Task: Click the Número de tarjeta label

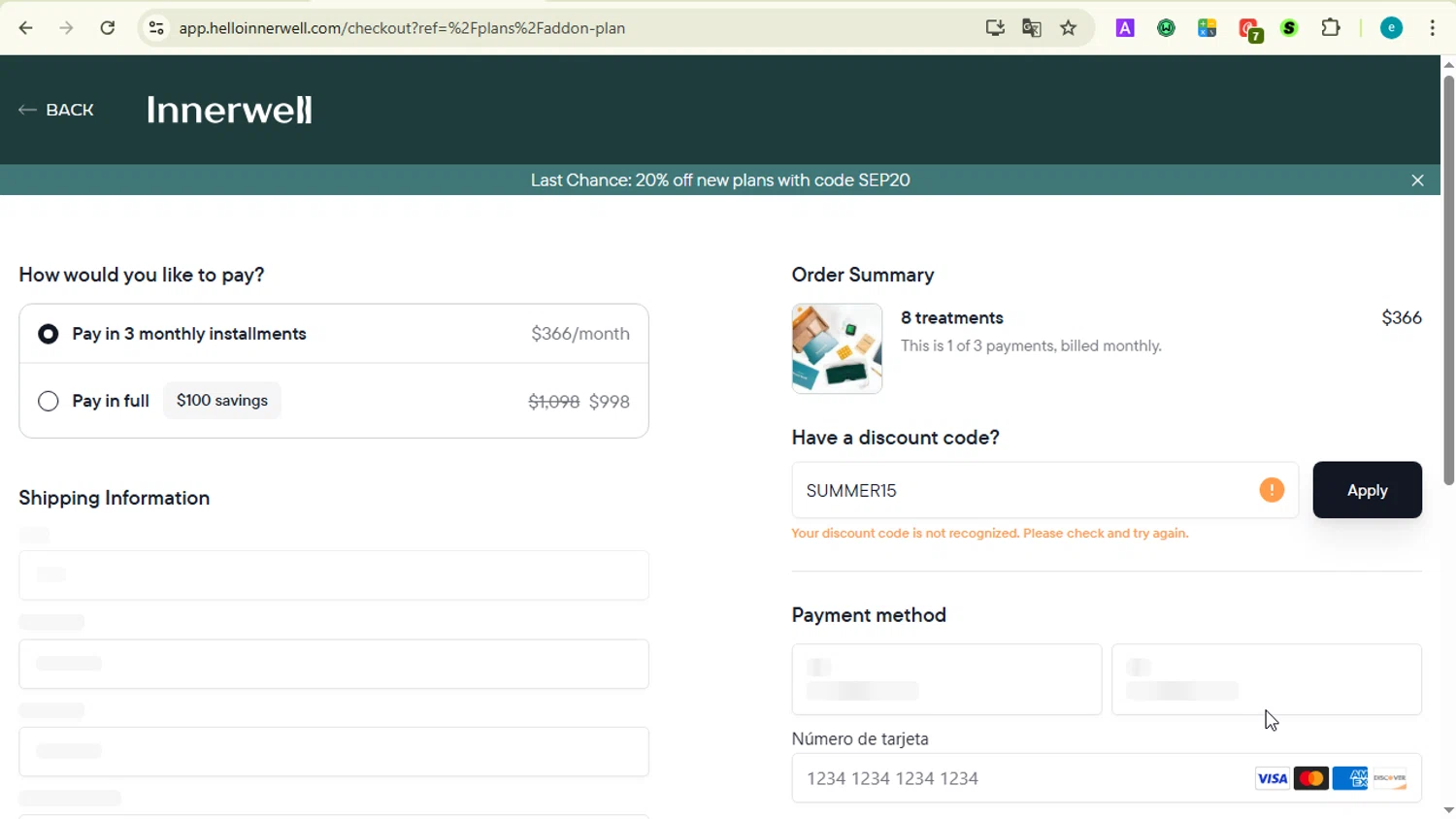Action: 860,739
